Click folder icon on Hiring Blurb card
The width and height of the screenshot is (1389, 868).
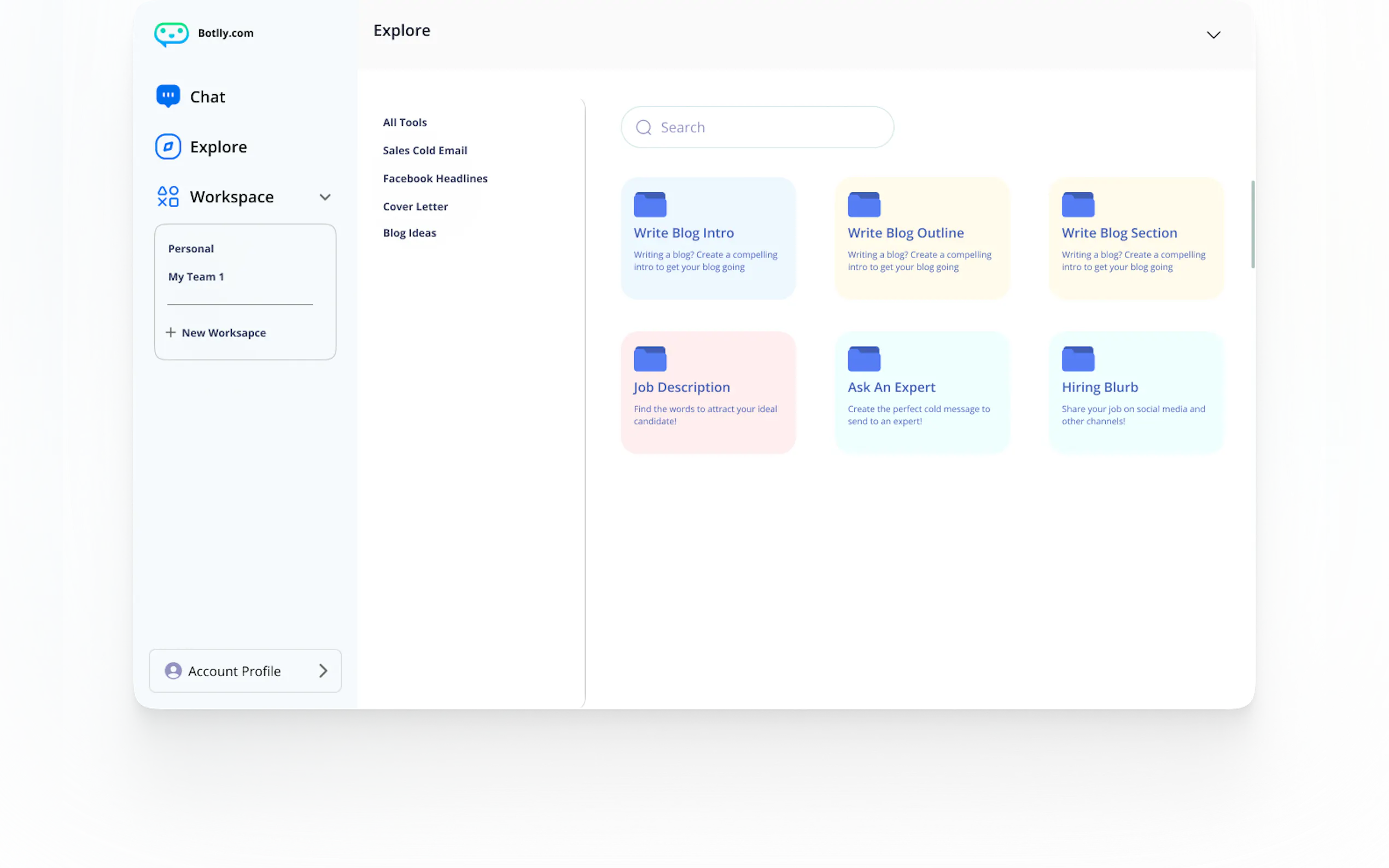coord(1078,359)
